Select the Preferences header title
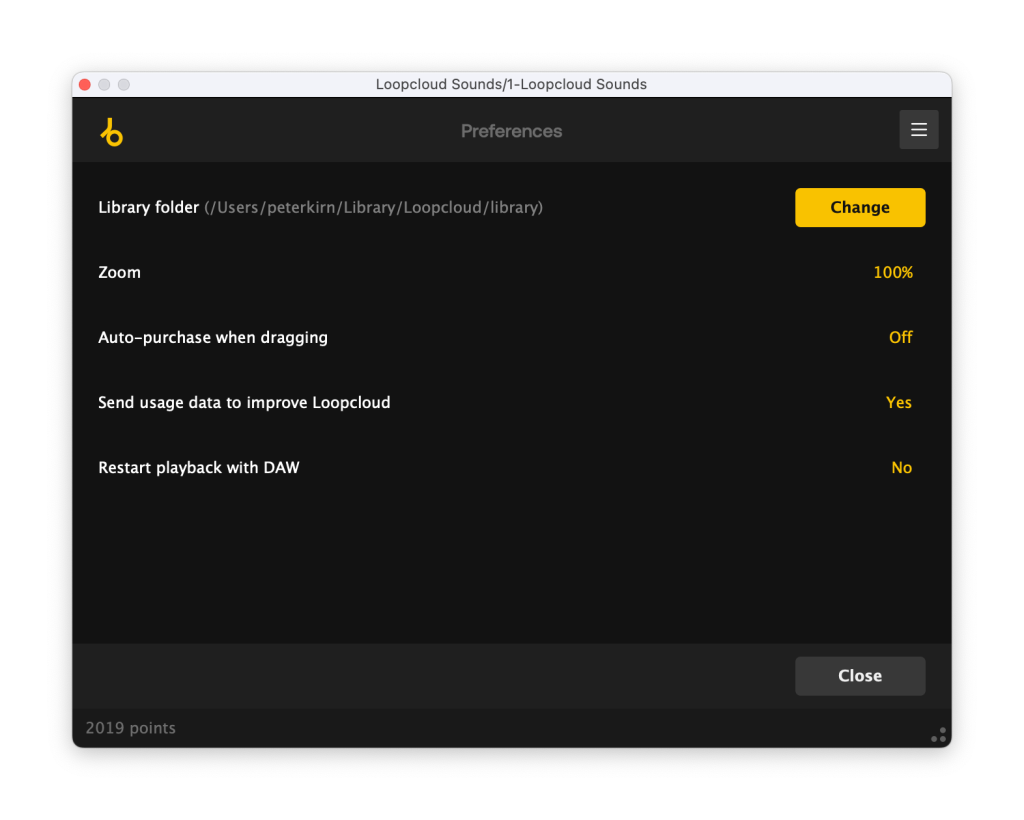 511,131
